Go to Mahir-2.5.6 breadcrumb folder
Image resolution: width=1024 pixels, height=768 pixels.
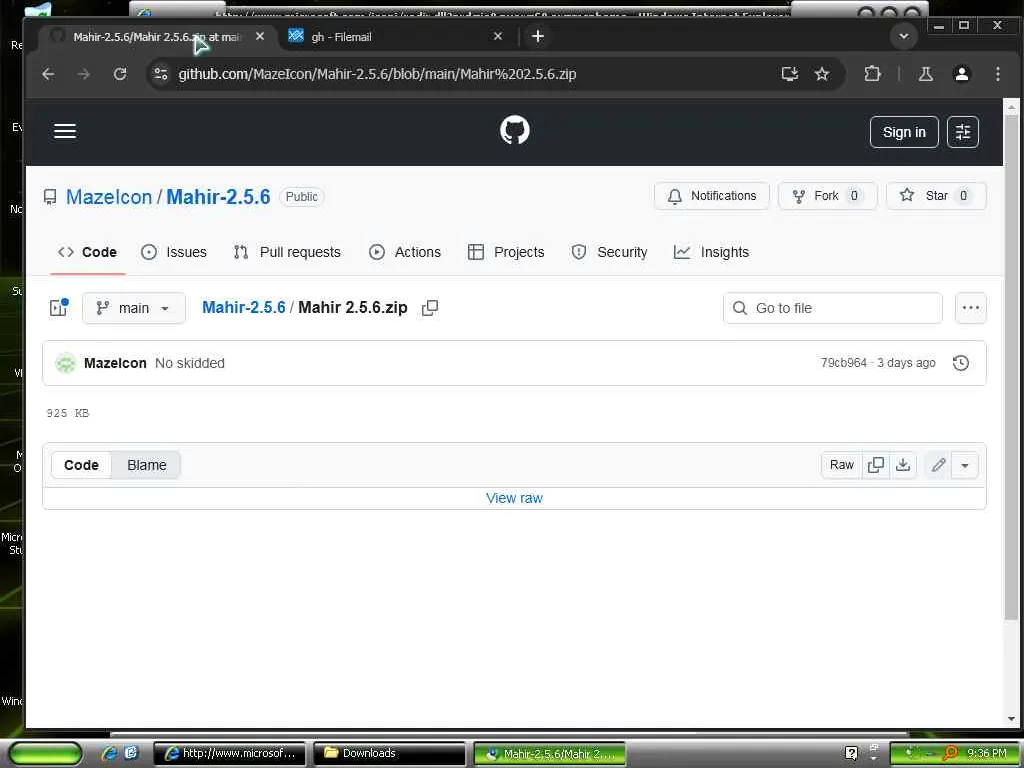[x=244, y=308]
